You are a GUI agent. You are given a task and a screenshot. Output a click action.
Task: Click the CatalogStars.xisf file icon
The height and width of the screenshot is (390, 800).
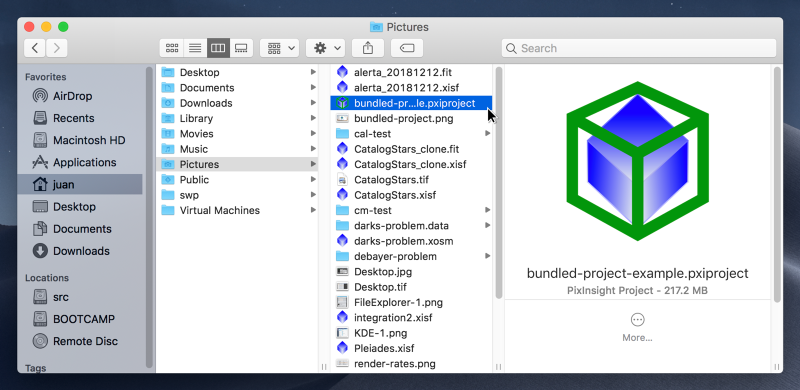pyautogui.click(x=342, y=195)
